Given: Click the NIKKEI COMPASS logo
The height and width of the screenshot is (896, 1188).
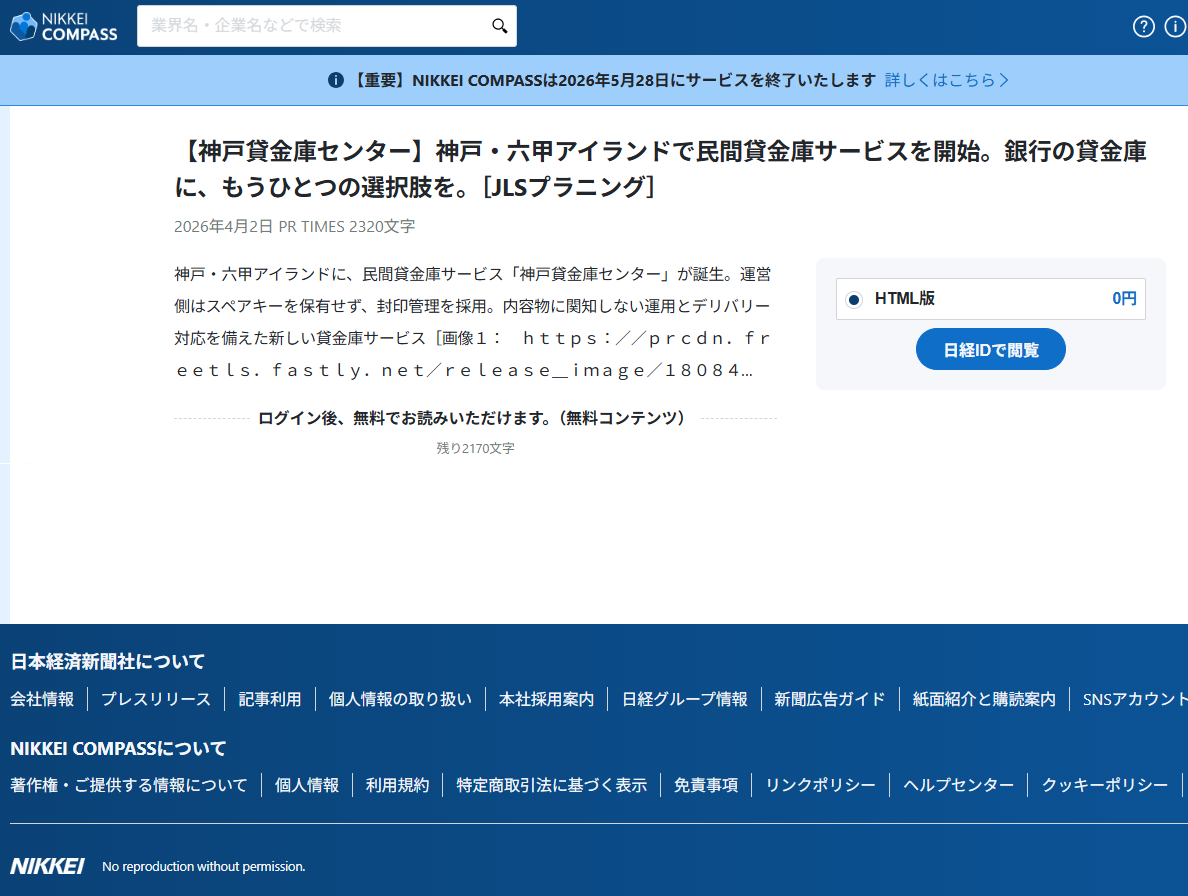Looking at the screenshot, I should click(63, 26).
